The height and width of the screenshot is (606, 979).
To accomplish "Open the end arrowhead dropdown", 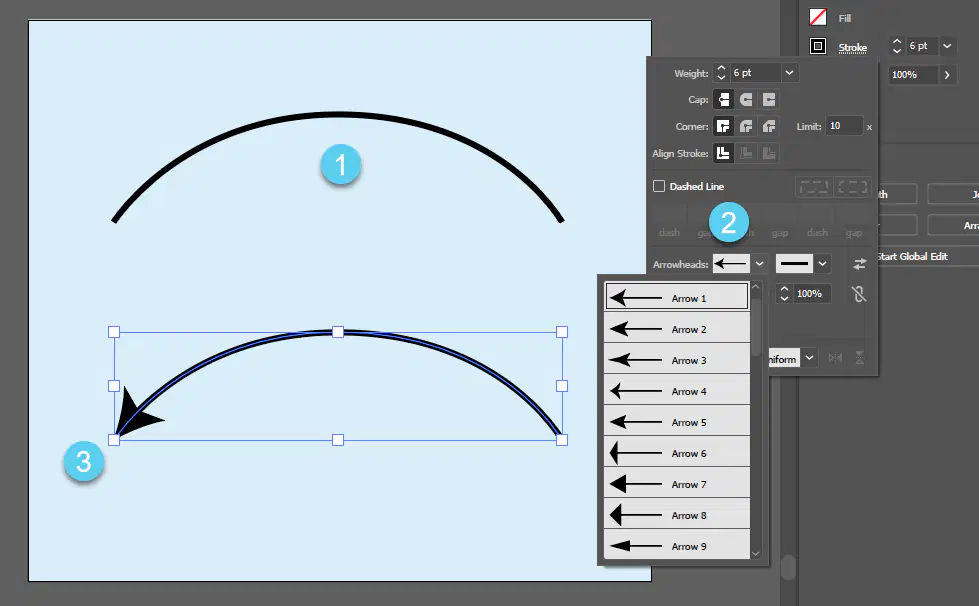I will [822, 264].
